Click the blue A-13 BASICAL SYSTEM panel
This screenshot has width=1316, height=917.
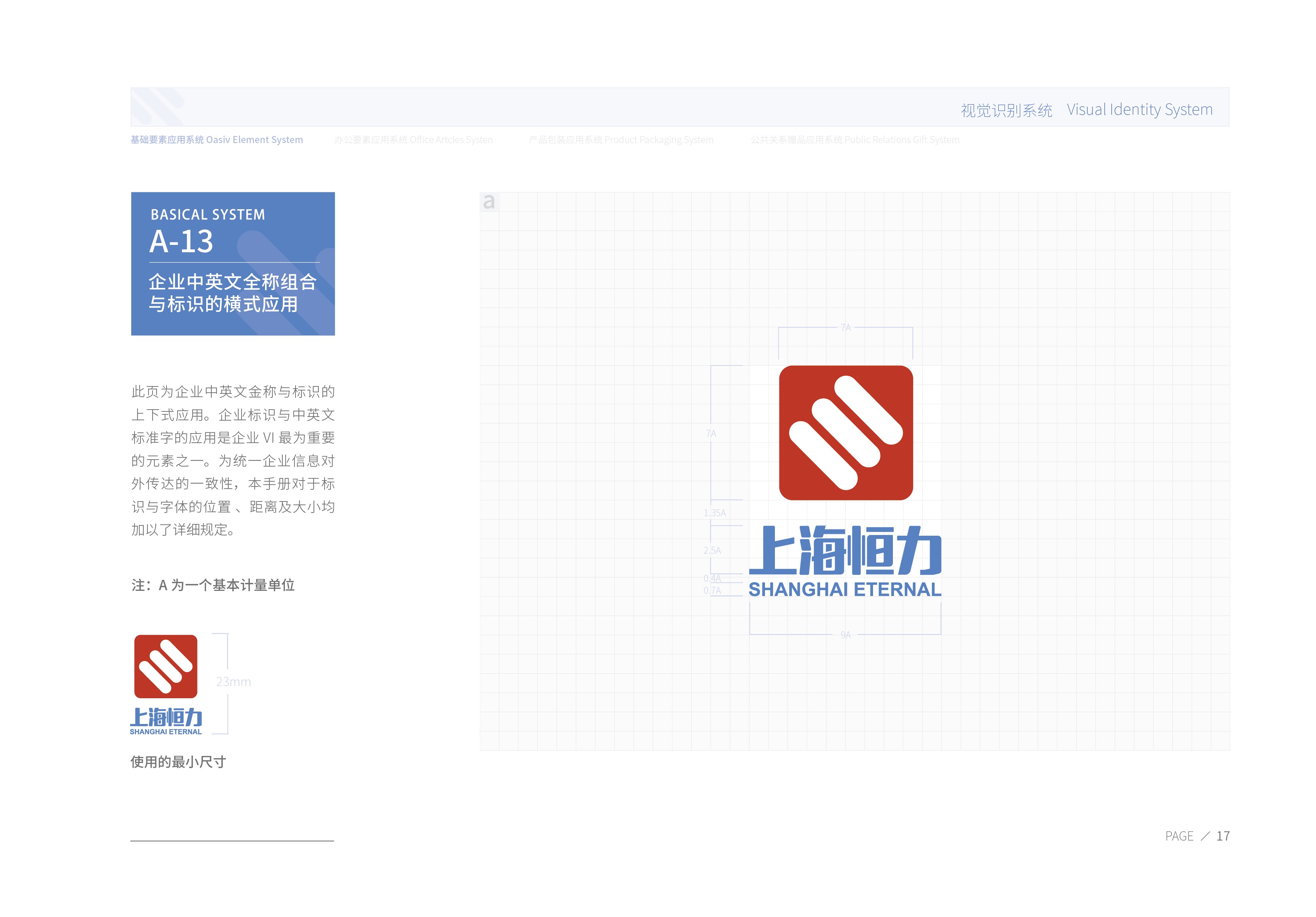[233, 264]
